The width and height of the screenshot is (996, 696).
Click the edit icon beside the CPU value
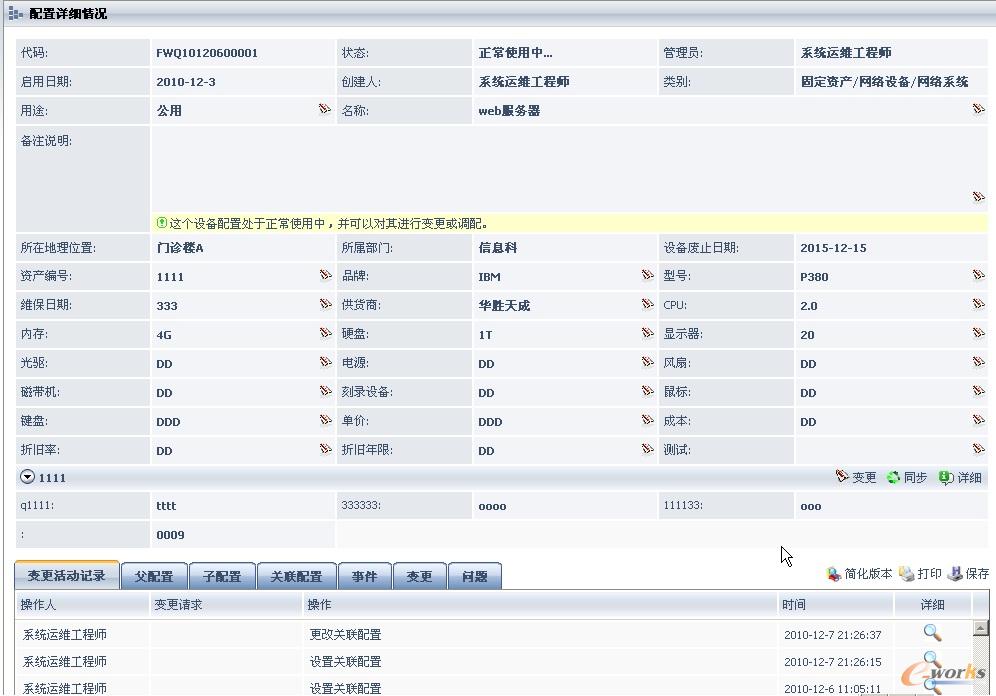point(978,305)
